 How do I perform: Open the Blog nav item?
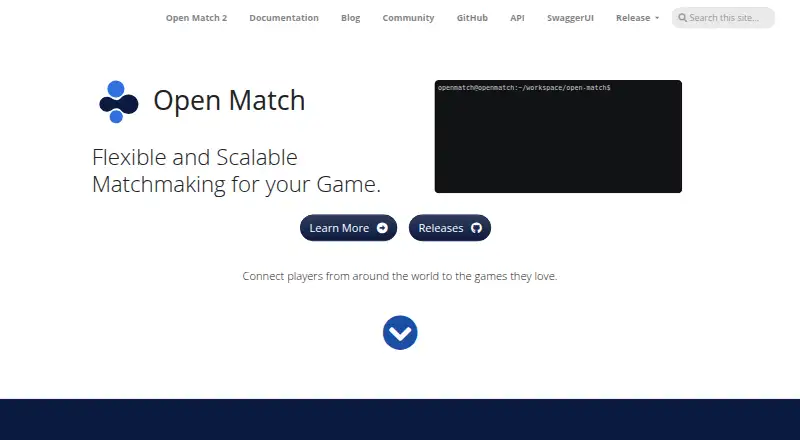pyautogui.click(x=351, y=18)
